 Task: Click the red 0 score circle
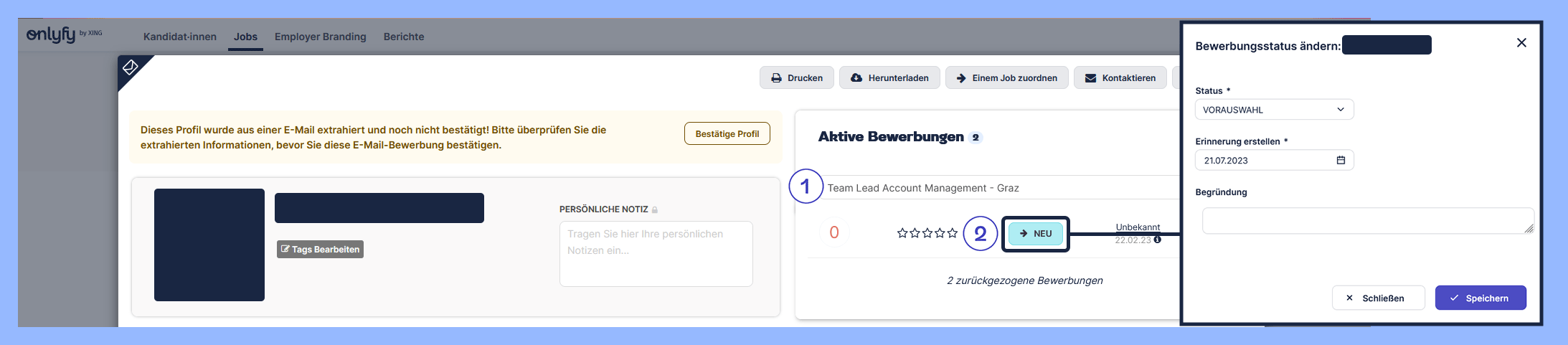pos(833,232)
